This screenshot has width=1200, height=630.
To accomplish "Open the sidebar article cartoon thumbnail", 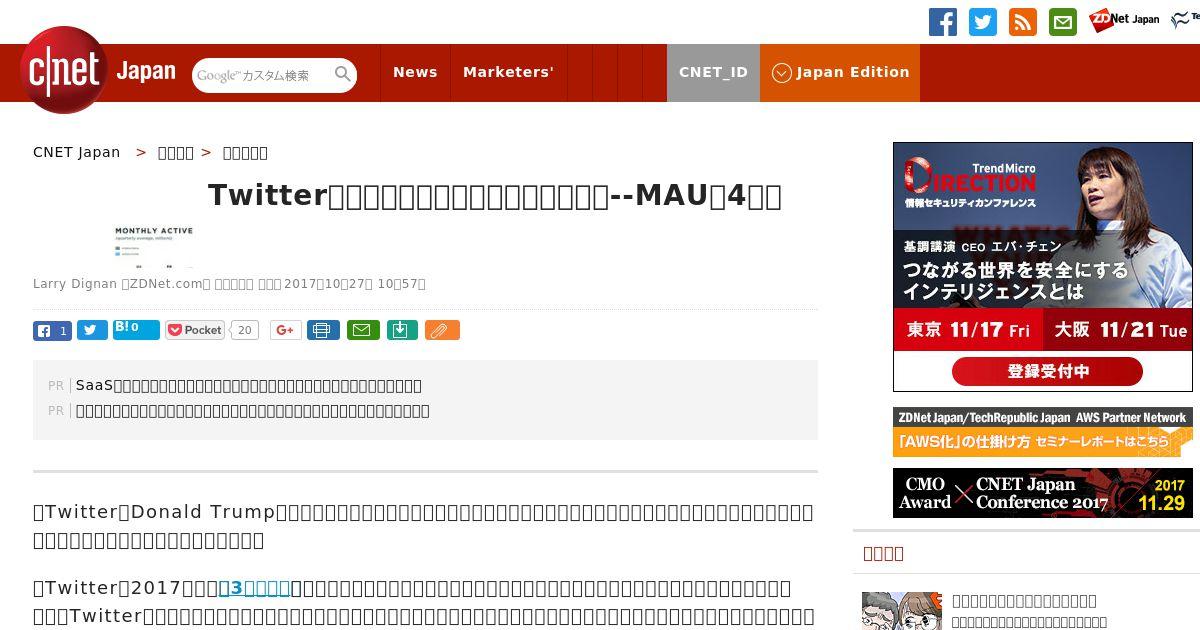I will (902, 611).
